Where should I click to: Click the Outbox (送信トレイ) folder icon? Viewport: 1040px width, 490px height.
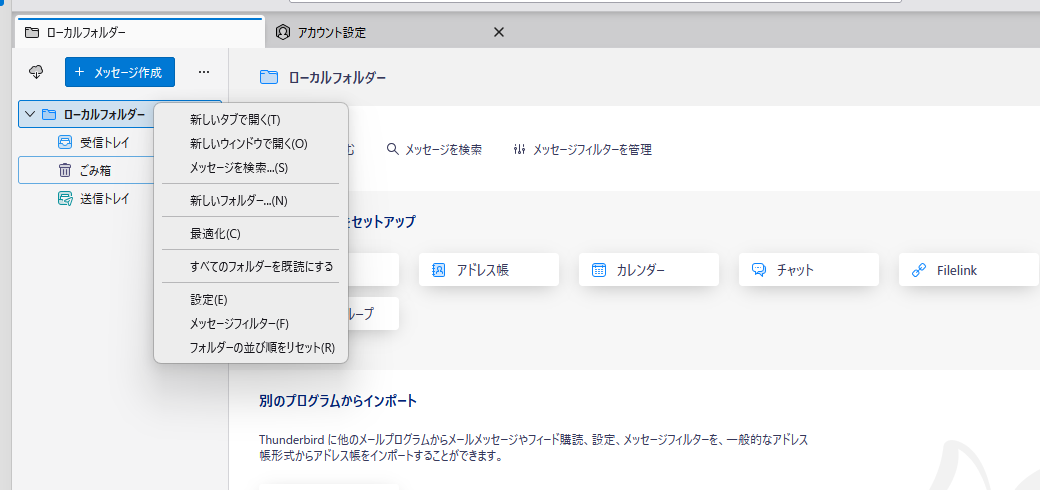point(65,198)
